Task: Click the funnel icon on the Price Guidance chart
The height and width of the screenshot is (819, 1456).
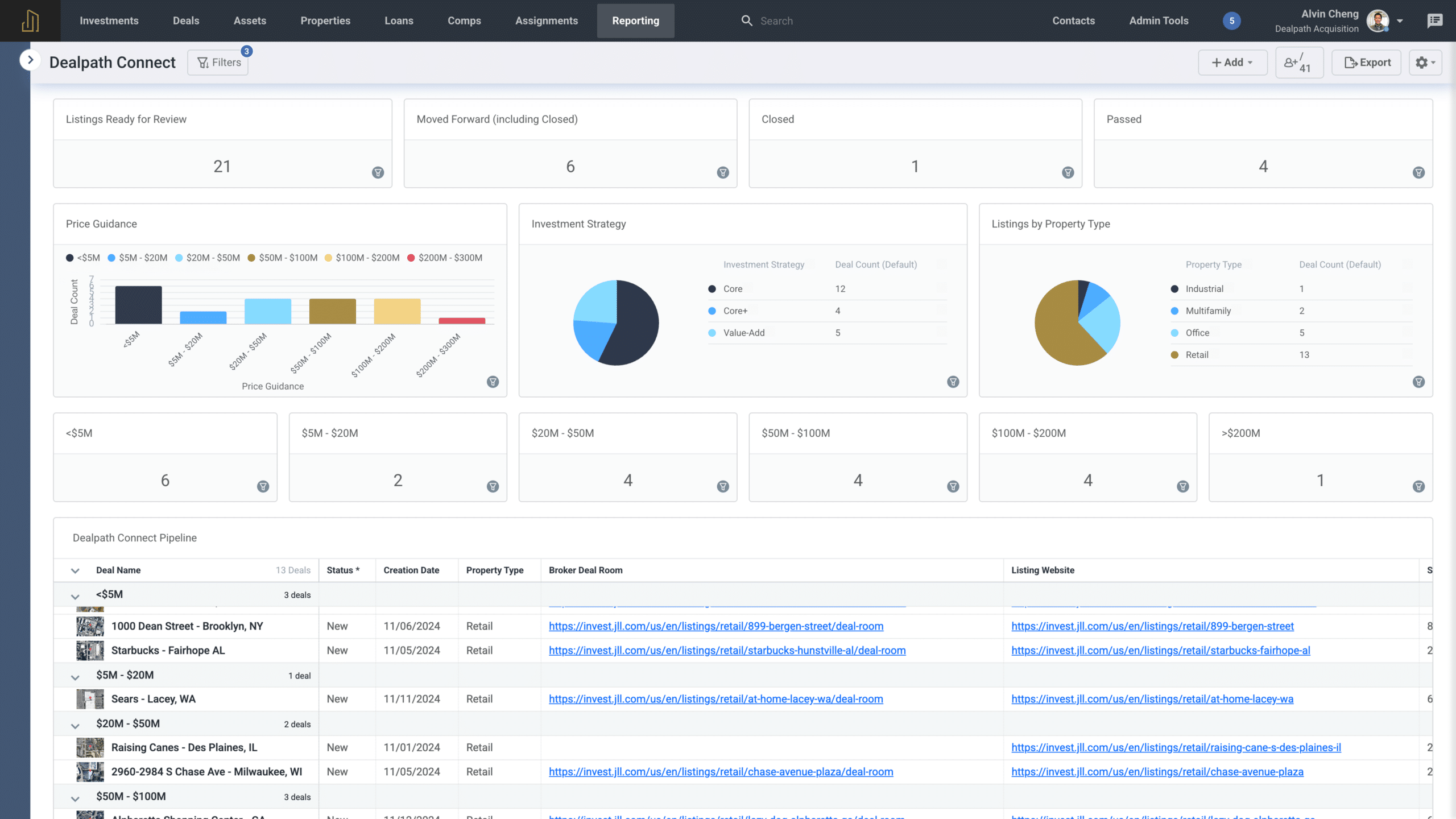Action: 493,382
